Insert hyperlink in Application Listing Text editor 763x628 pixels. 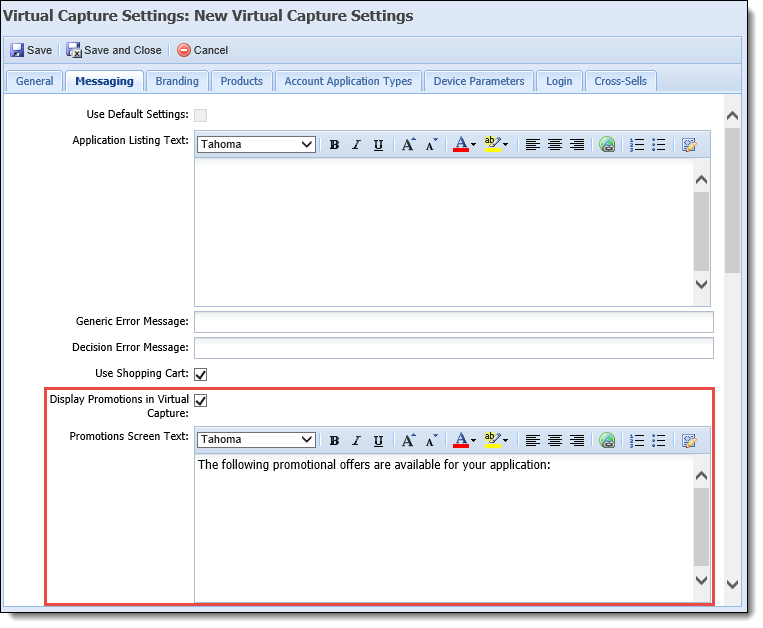coord(607,144)
